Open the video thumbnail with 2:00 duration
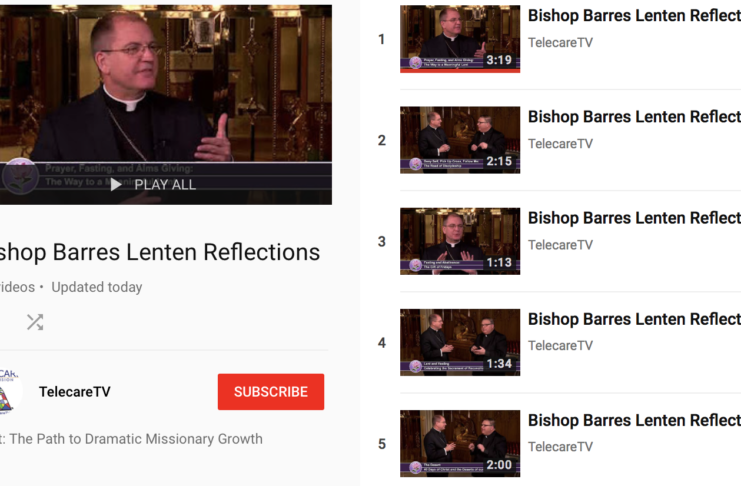The image size is (741, 486). [x=460, y=443]
